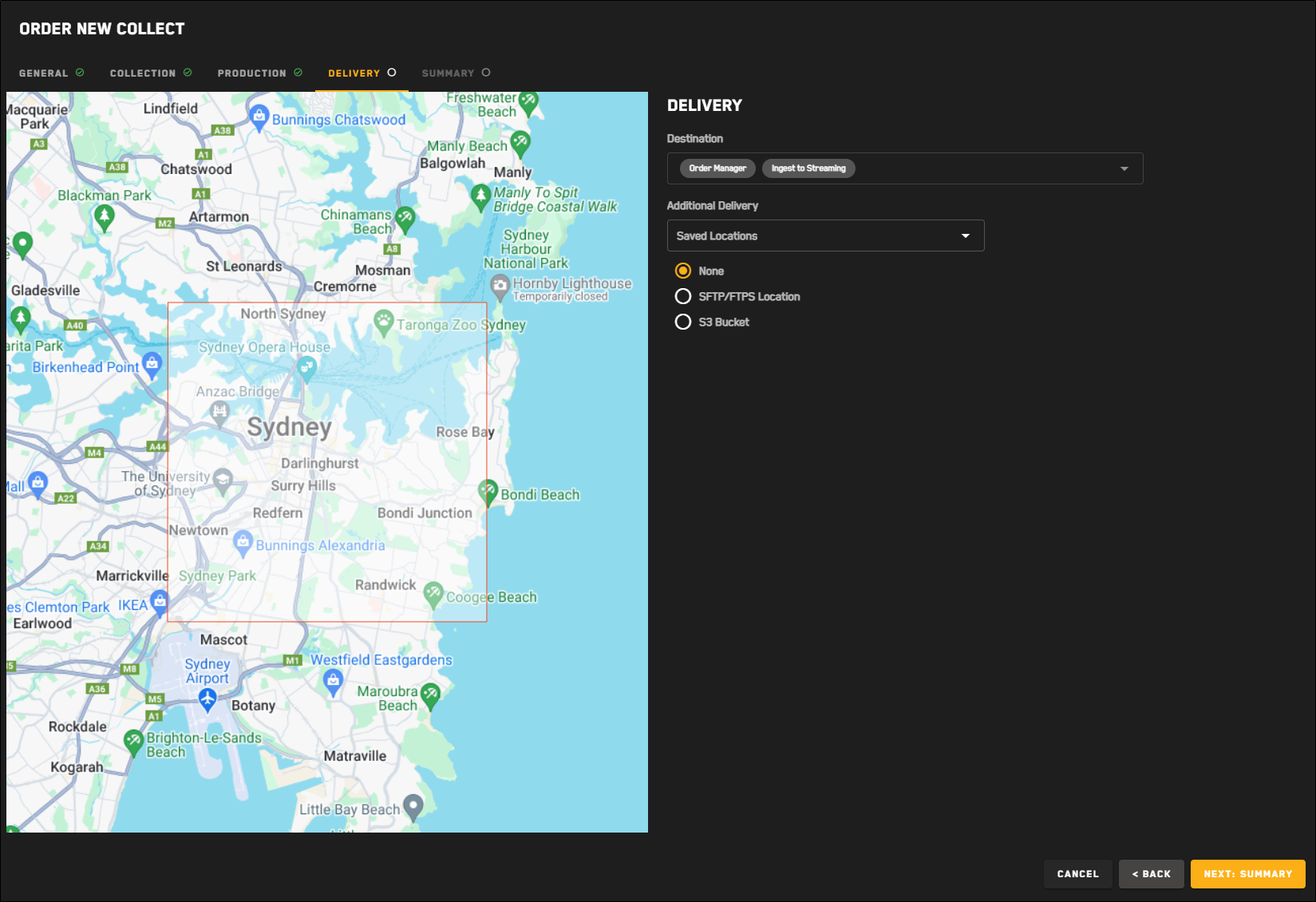Select the S3 Bucket radio option
Screen dimensions: 1316x902
point(683,322)
